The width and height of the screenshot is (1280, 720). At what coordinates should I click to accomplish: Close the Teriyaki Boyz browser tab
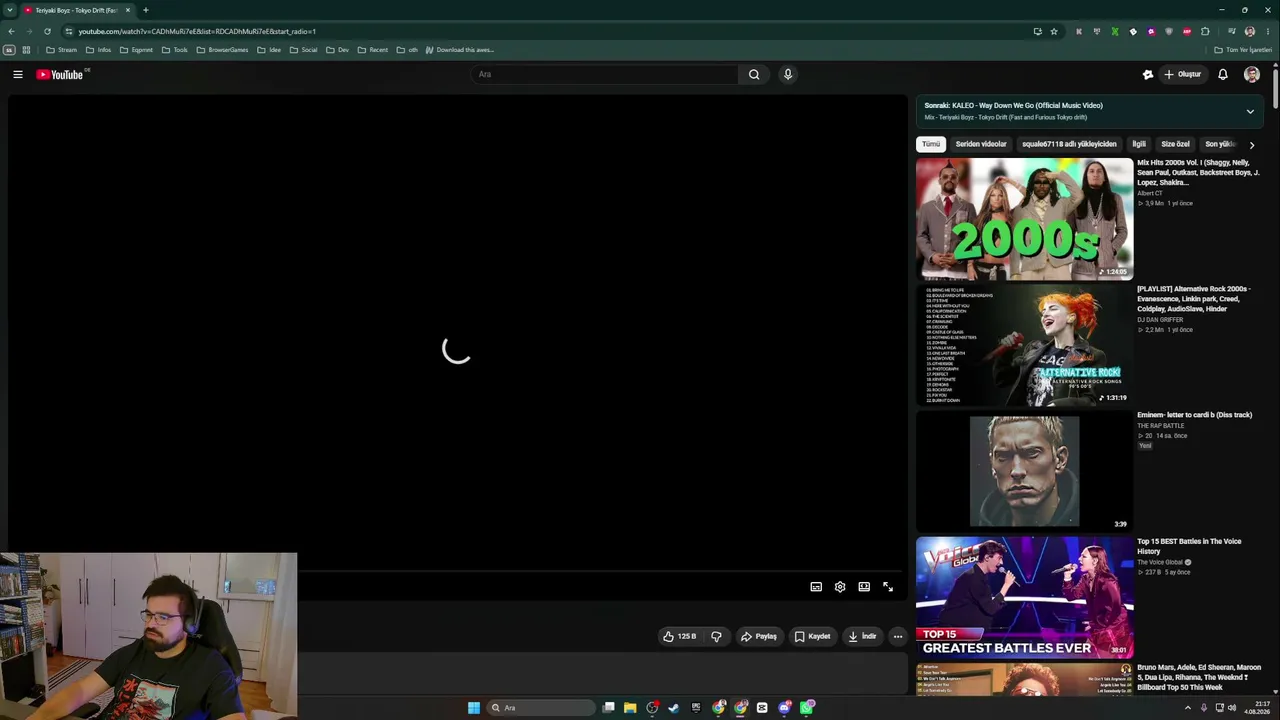[x=128, y=10]
